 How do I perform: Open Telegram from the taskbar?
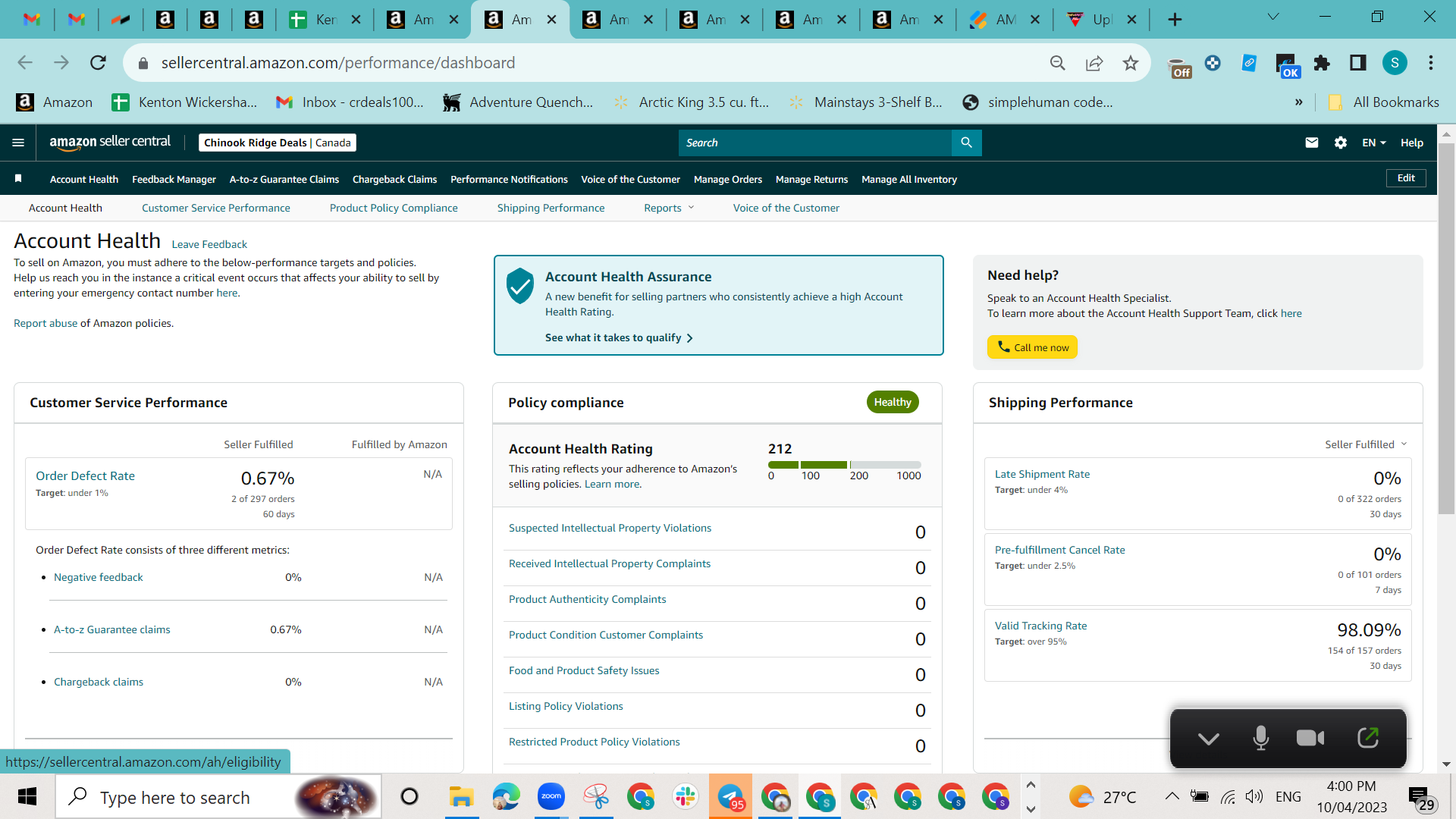(x=730, y=797)
